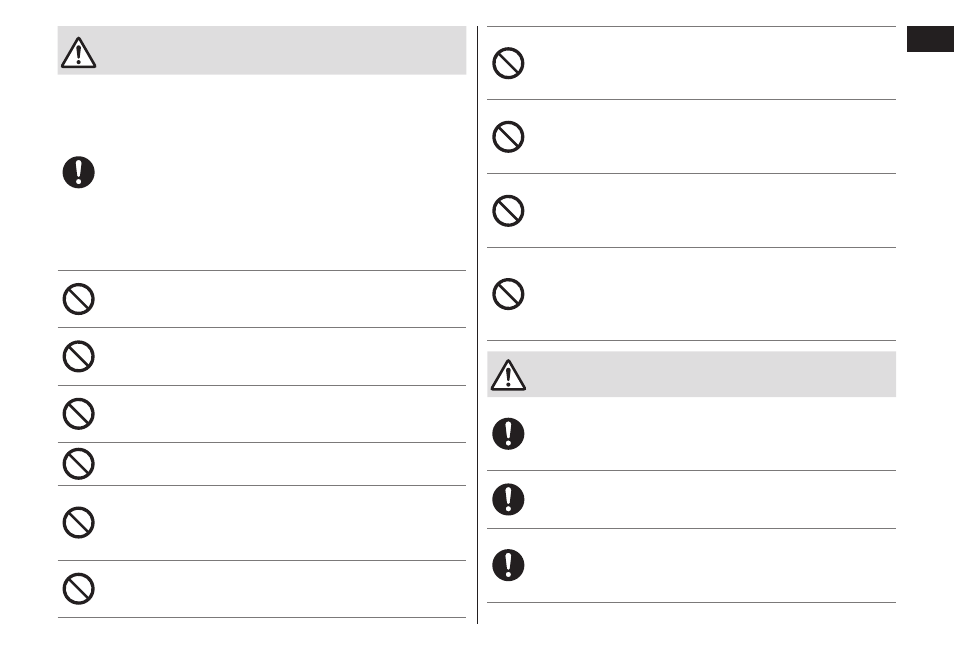
Task: Click the warning triangle in left gray header
Action: tap(78, 52)
